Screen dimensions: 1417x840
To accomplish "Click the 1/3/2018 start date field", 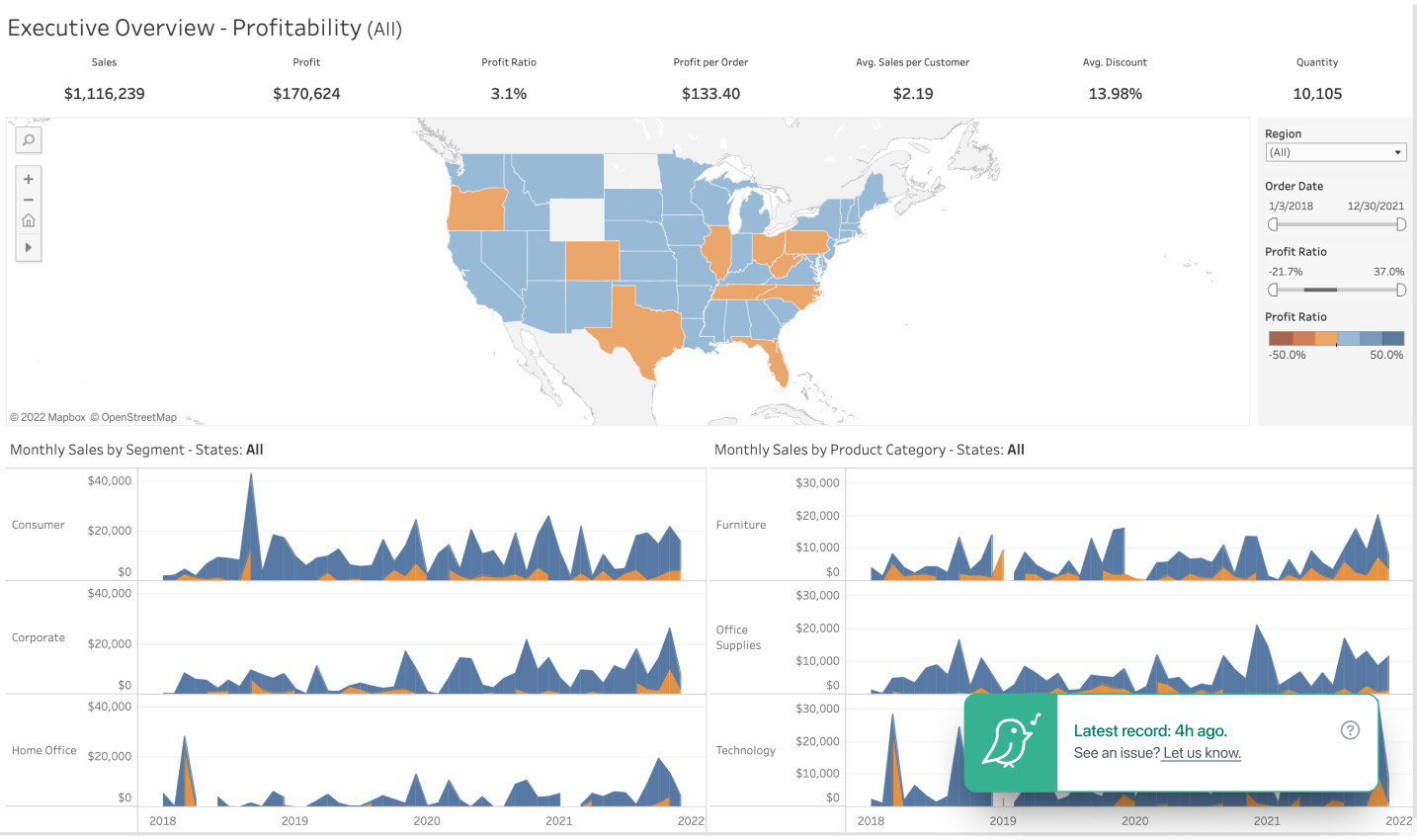I will pyautogui.click(x=1291, y=206).
